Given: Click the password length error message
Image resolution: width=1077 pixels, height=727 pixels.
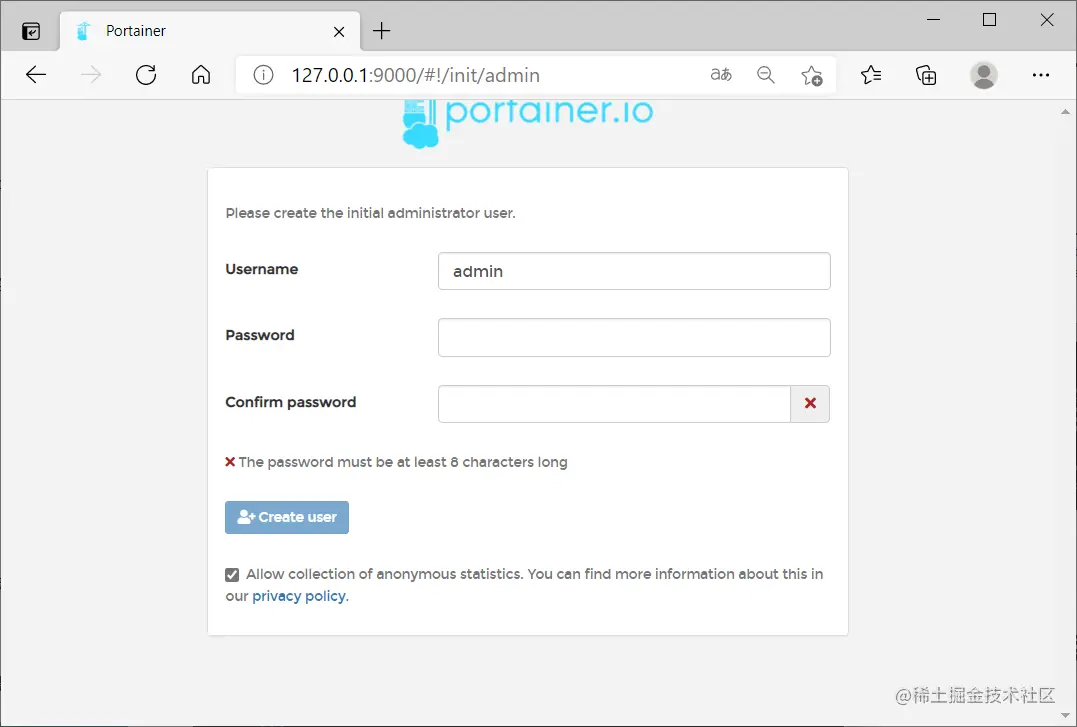Looking at the screenshot, I should (x=396, y=462).
